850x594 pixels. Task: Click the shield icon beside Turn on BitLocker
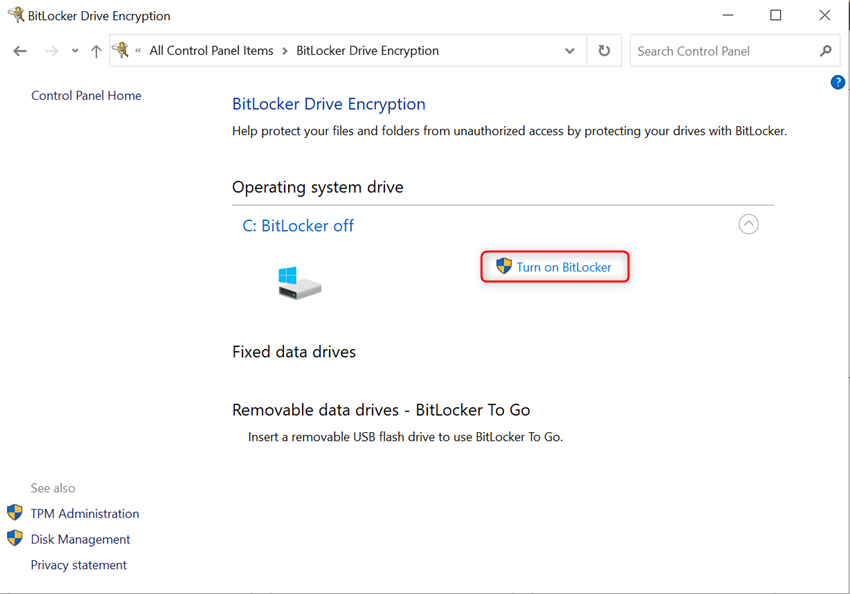pos(504,266)
